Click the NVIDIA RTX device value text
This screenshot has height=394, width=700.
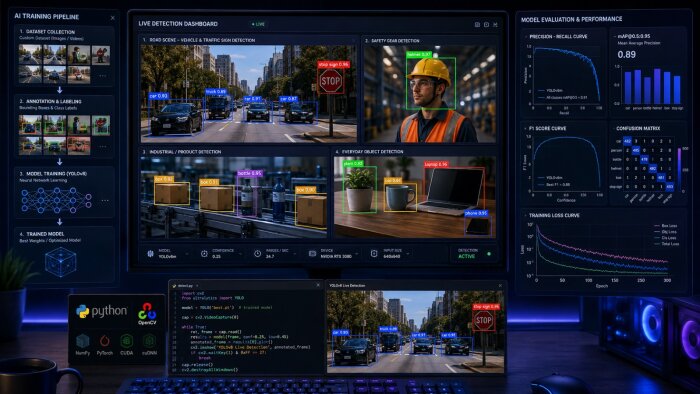[x=336, y=257]
